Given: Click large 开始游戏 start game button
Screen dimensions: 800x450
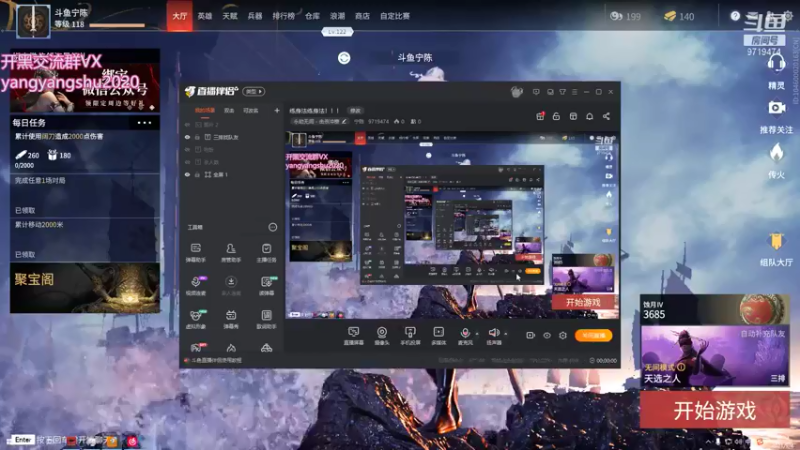Looking at the screenshot, I should 715,410.
